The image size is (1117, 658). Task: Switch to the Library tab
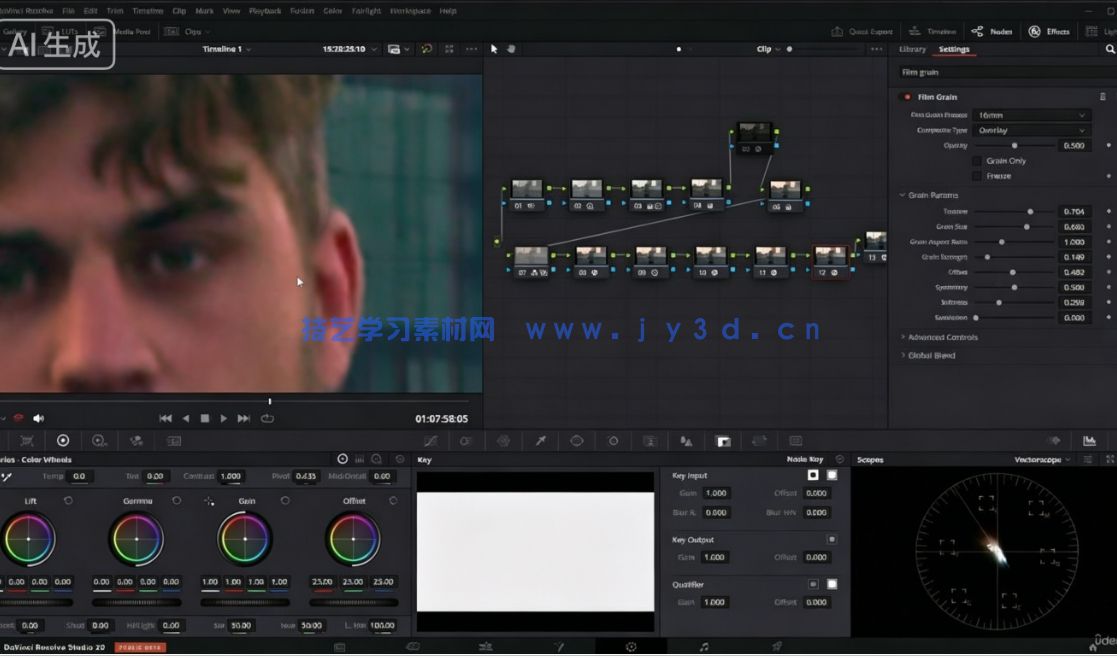click(x=912, y=50)
